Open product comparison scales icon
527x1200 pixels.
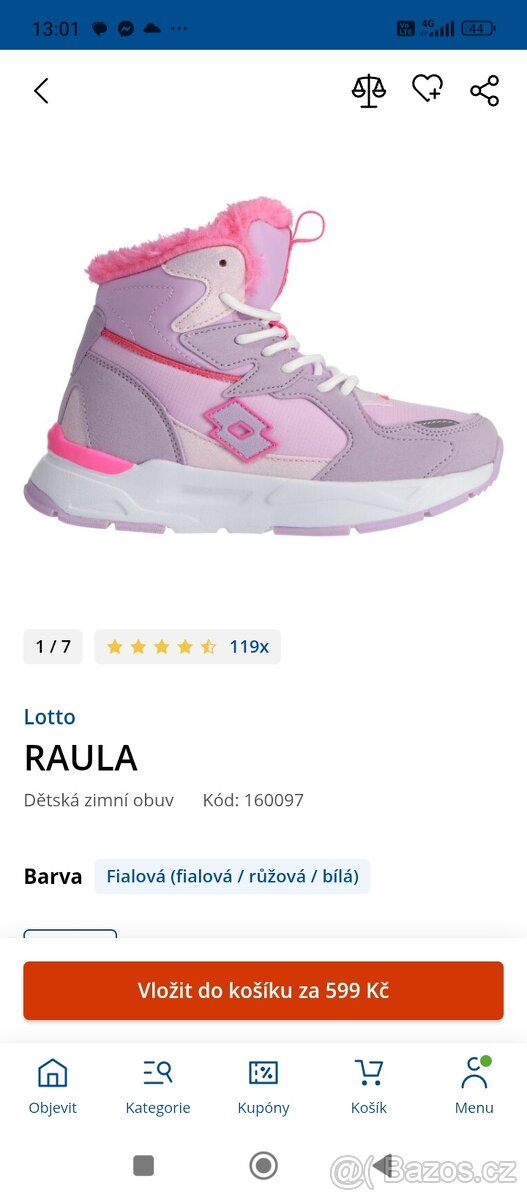(368, 91)
